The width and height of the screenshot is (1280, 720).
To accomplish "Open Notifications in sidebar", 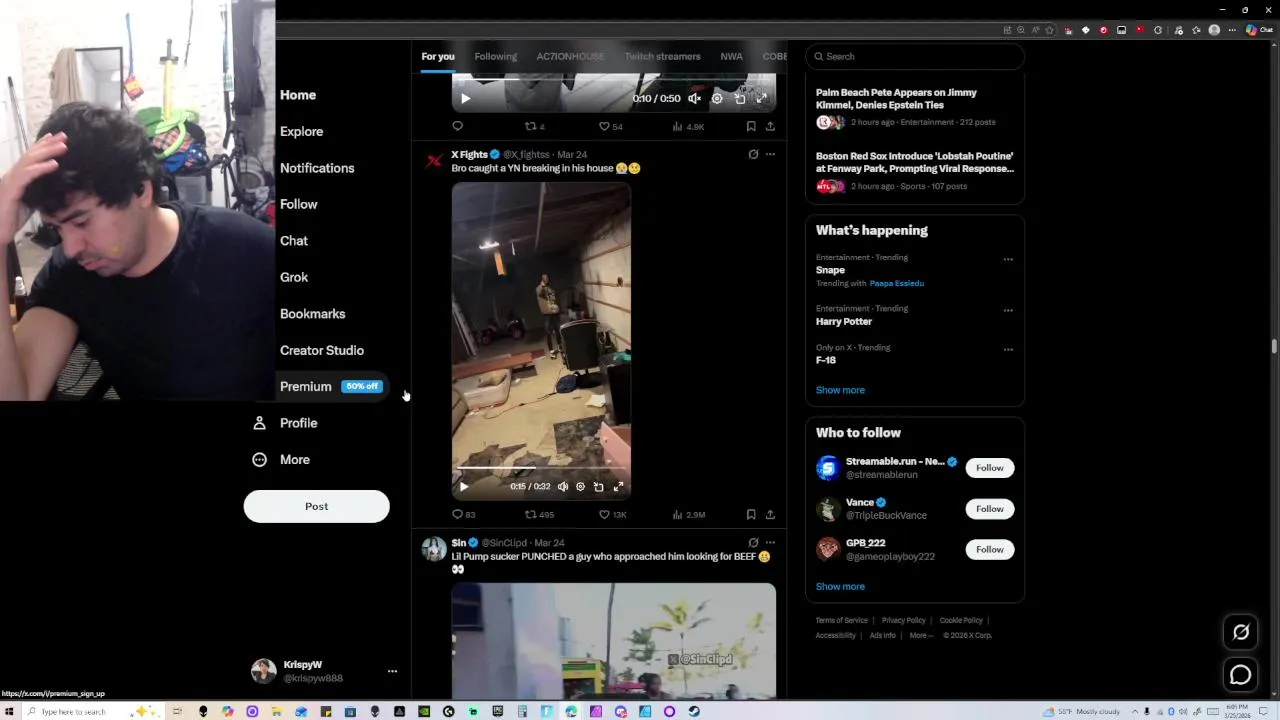I will pyautogui.click(x=317, y=168).
